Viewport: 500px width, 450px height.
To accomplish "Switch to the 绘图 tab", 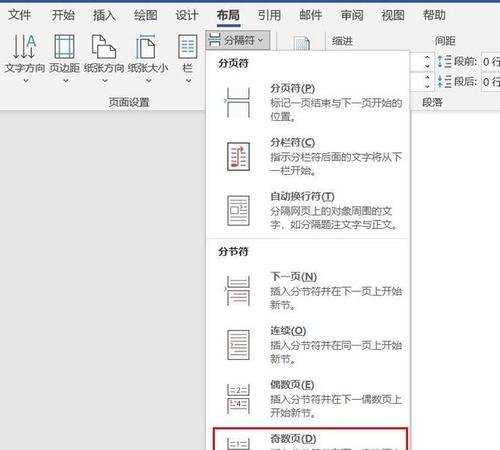I will click(x=145, y=15).
